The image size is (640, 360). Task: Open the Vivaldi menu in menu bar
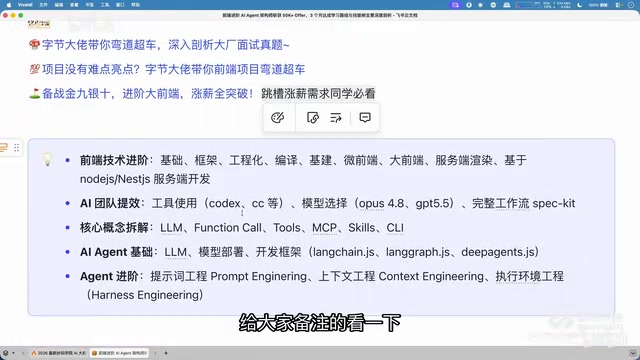[x=25, y=5]
